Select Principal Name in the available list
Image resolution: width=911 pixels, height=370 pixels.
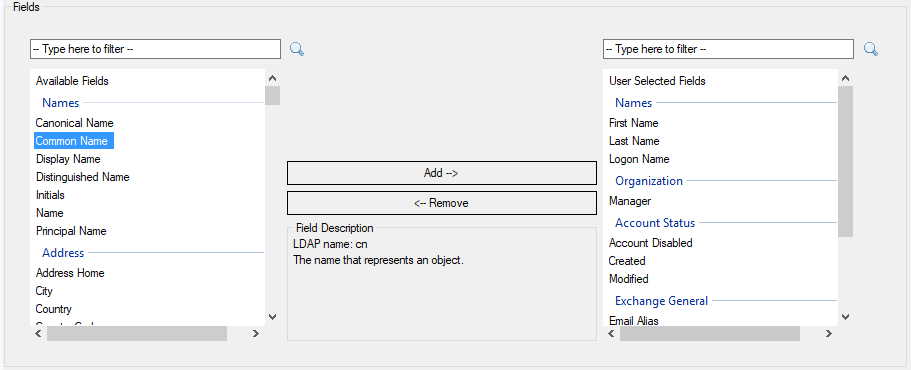click(x=71, y=231)
